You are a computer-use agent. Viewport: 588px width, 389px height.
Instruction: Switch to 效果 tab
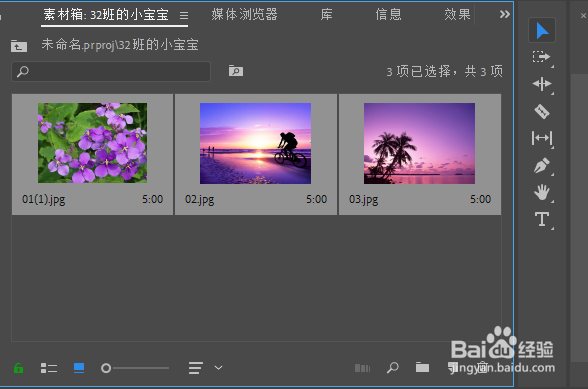click(x=457, y=14)
